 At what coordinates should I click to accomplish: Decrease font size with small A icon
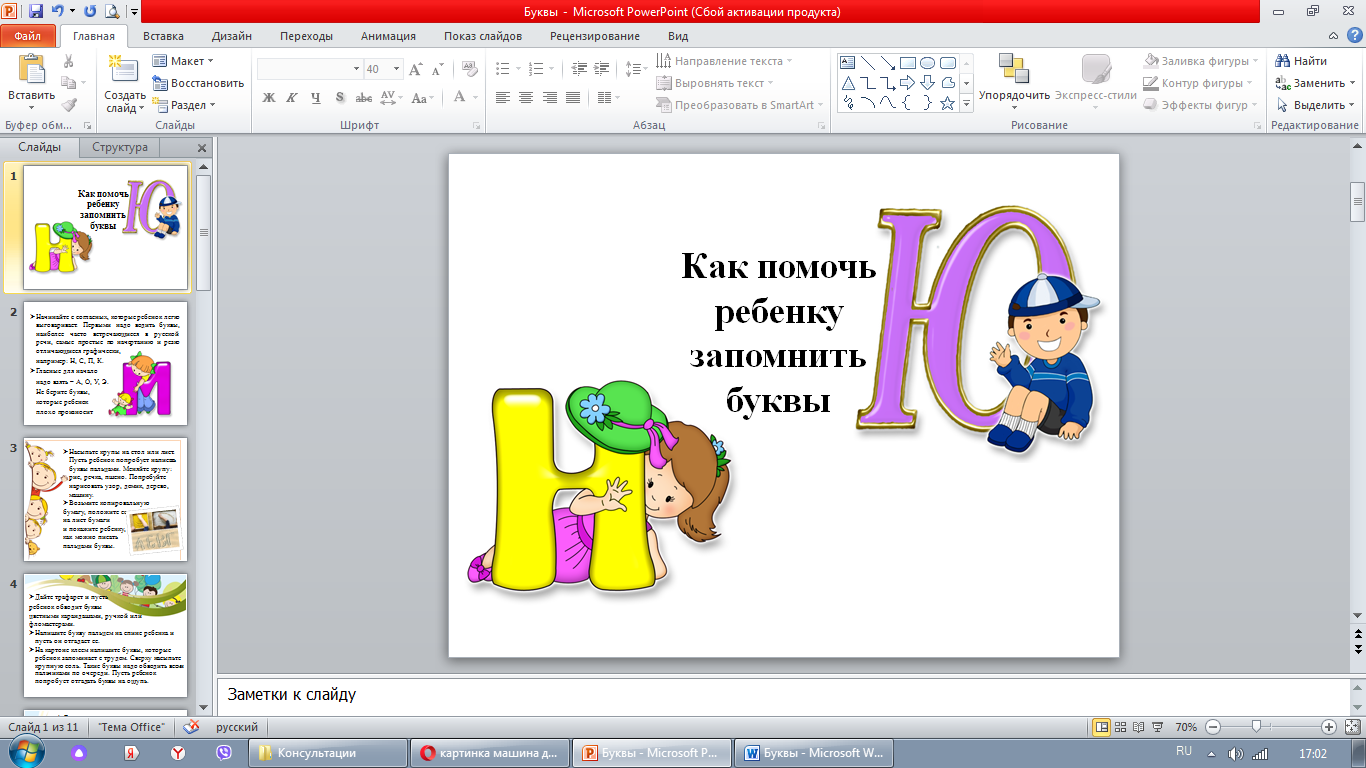439,69
